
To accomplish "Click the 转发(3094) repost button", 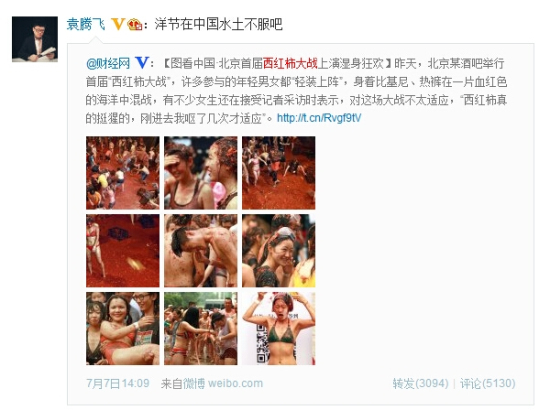I will coord(421,383).
